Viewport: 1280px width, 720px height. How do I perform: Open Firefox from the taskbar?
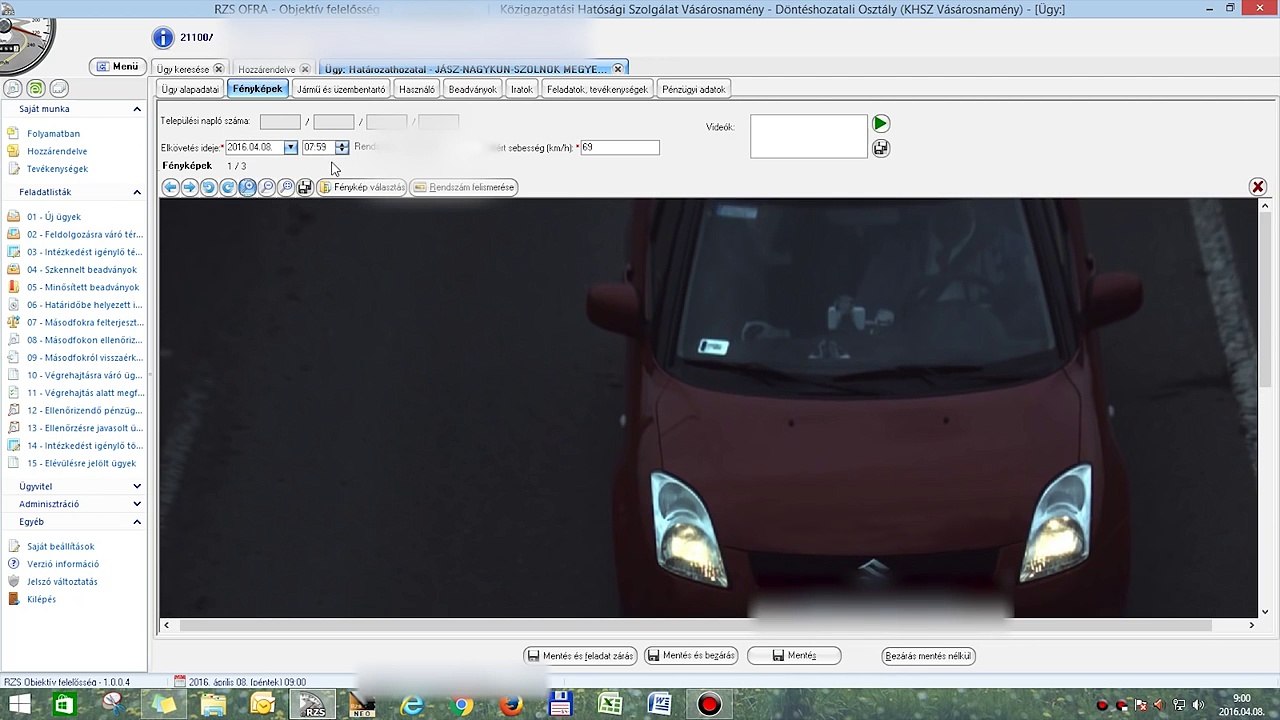[x=511, y=705]
